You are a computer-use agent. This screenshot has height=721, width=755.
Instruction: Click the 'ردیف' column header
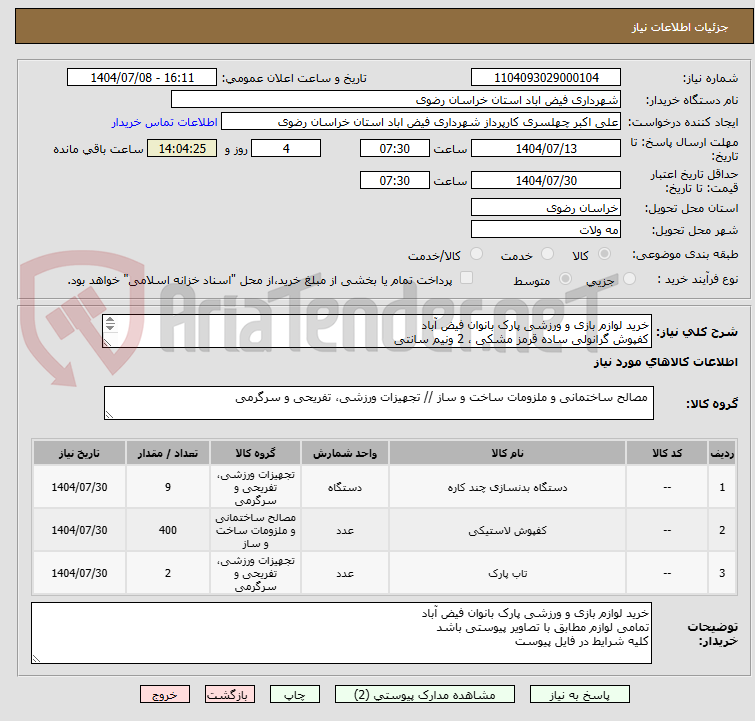click(x=722, y=453)
